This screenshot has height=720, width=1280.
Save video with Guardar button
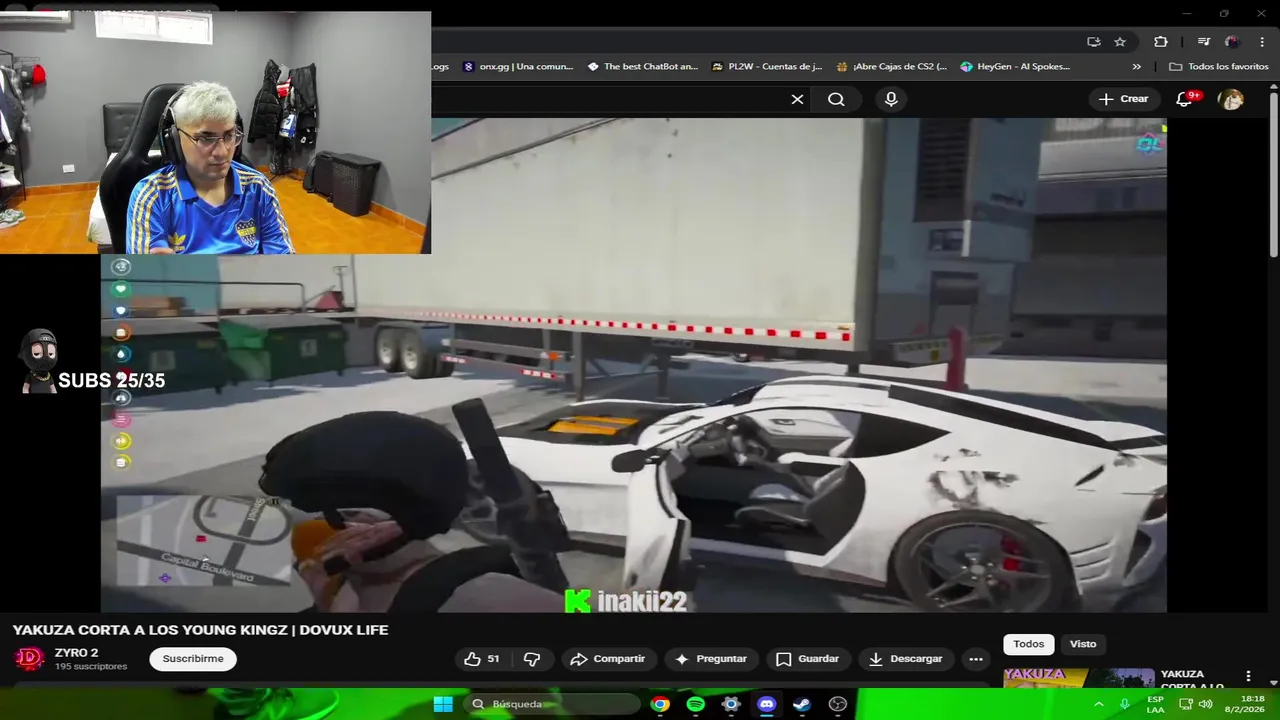(807, 659)
